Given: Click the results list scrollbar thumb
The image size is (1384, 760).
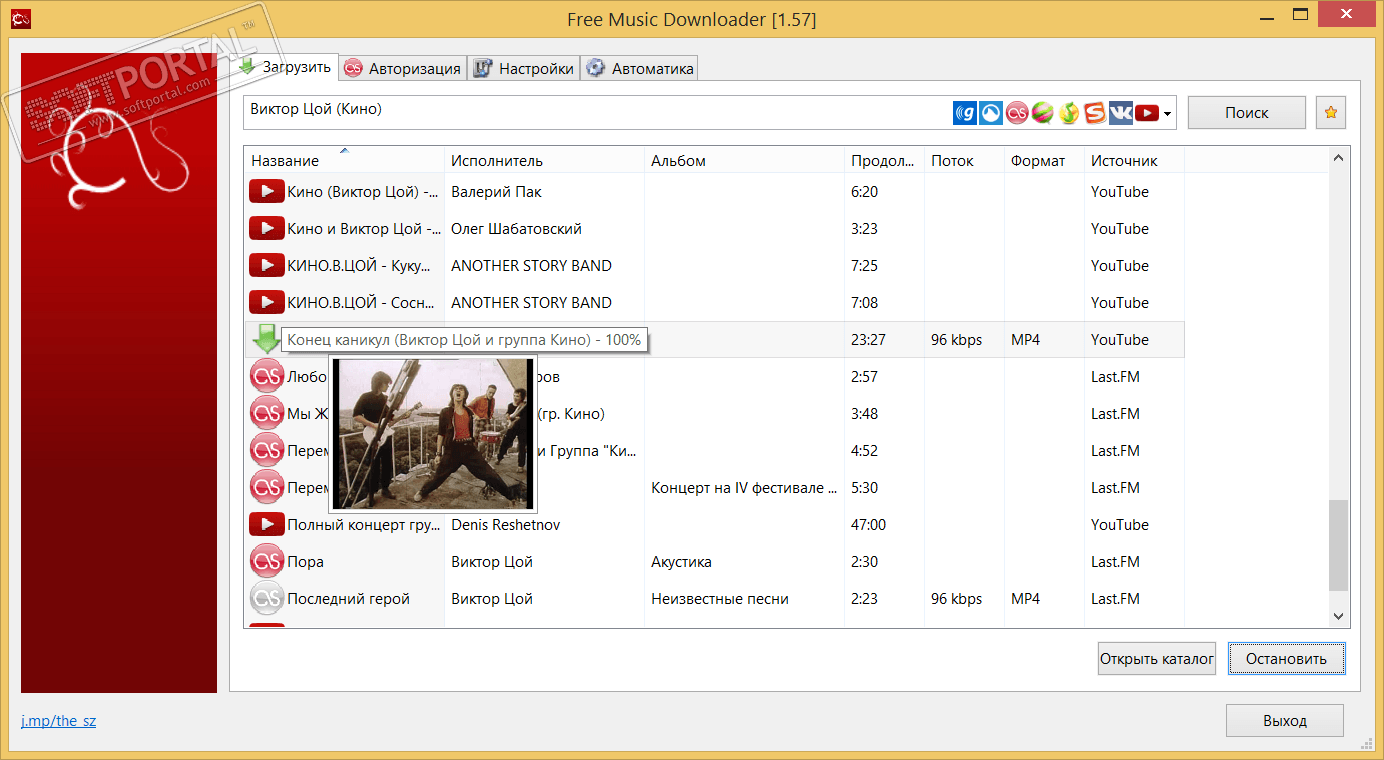Looking at the screenshot, I should (1338, 546).
